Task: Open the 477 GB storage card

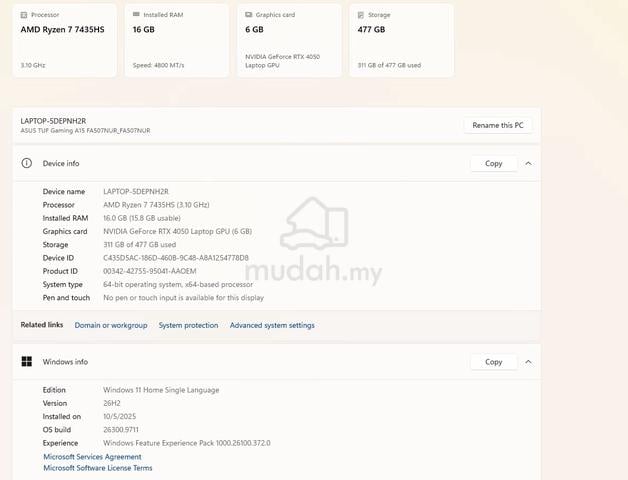Action: pyautogui.click(x=401, y=40)
